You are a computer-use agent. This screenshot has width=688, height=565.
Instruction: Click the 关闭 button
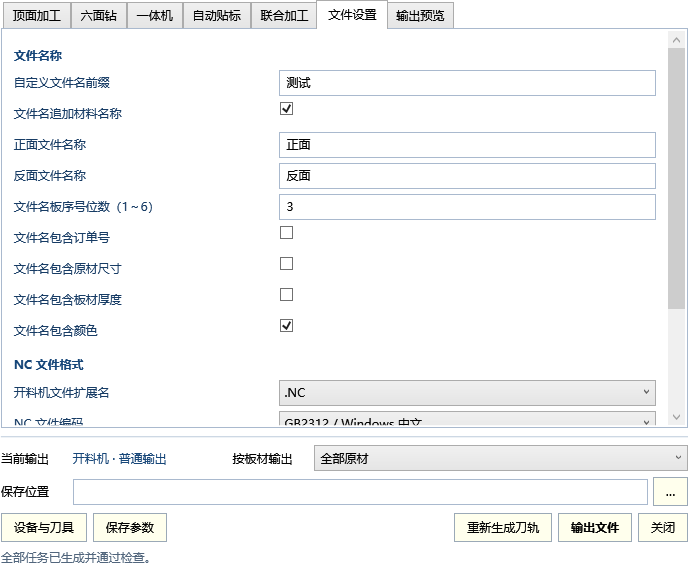[x=663, y=527]
